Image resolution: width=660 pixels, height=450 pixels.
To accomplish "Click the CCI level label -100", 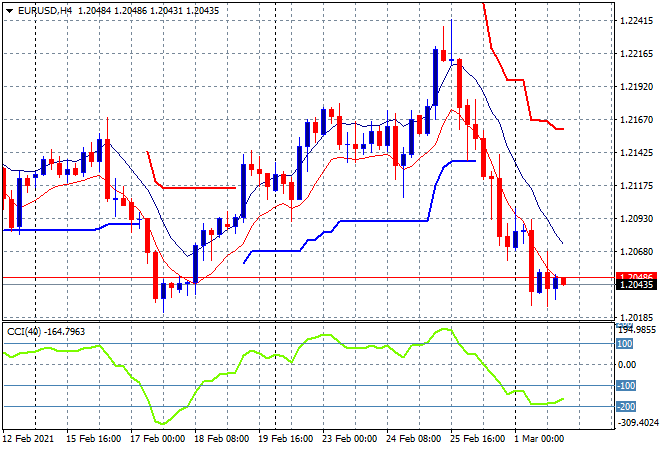I will pyautogui.click(x=626, y=386).
